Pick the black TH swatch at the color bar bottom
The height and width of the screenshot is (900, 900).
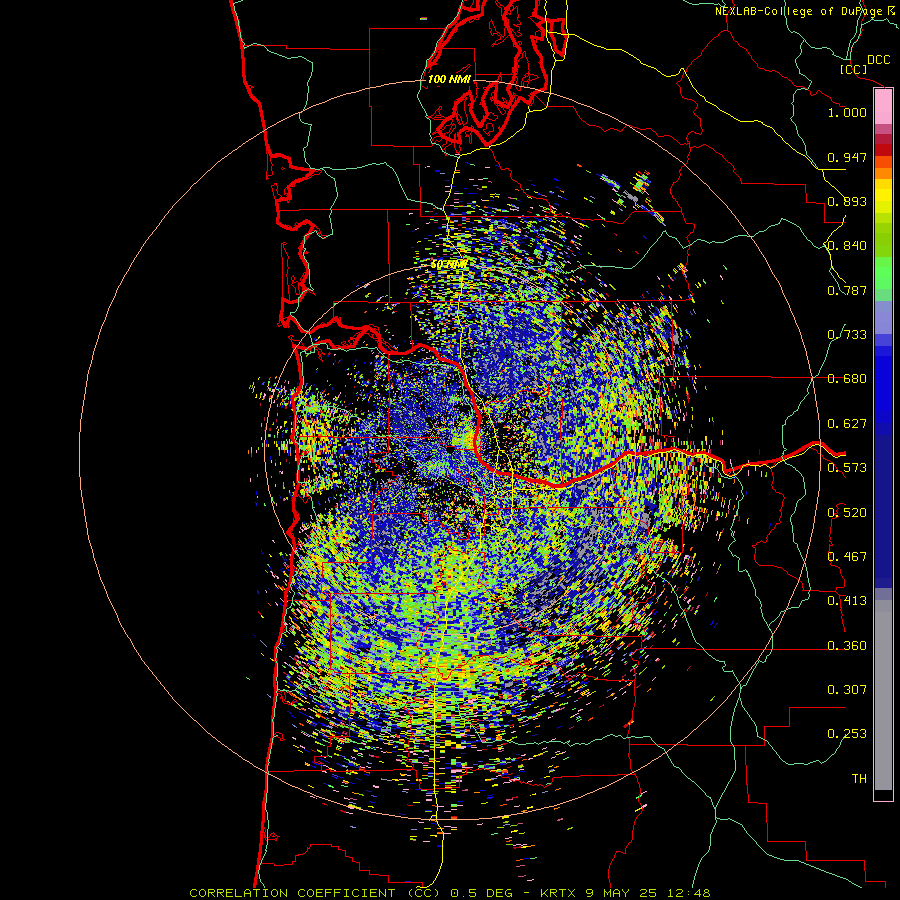point(883,794)
